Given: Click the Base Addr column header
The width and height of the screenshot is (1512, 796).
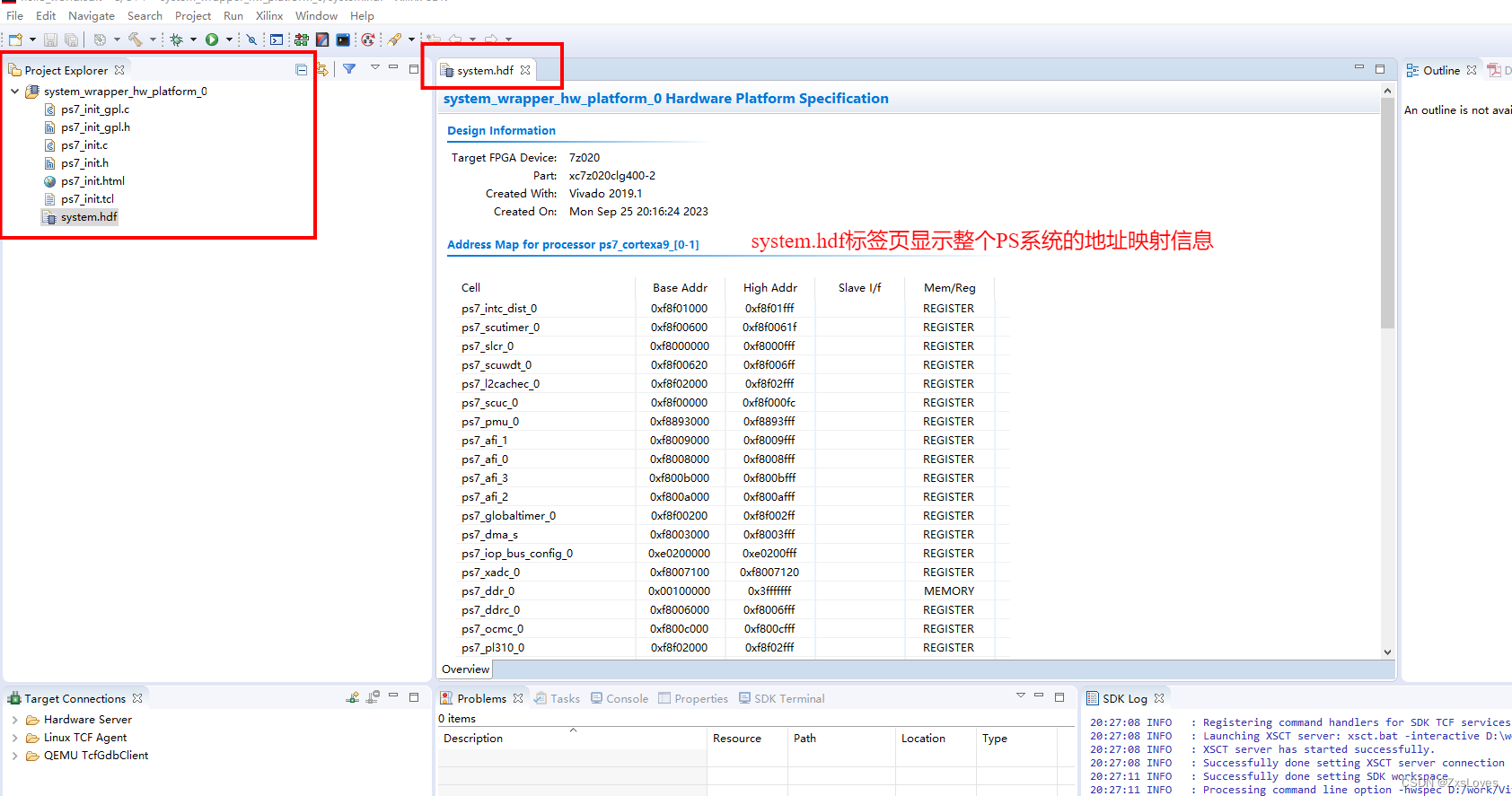Looking at the screenshot, I should click(x=680, y=288).
